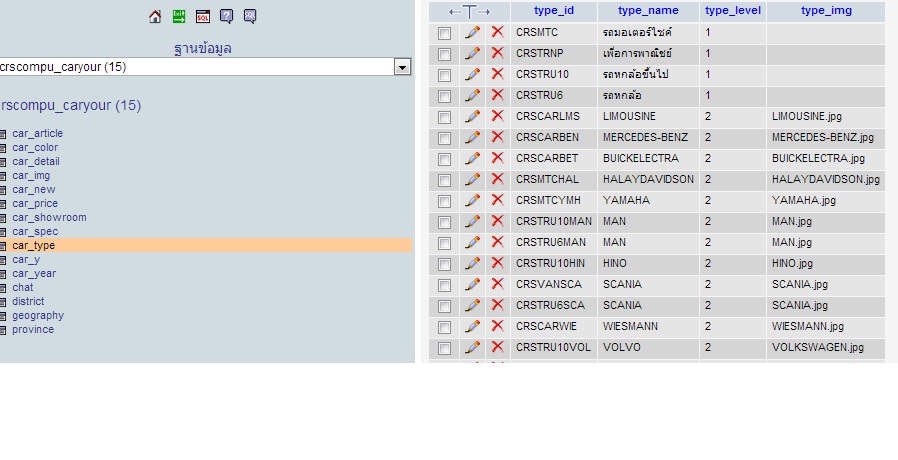Screen dimensions: 898x460
Task: Delete the CRSMTCHAL HALAYDAVIDSON row
Action: [x=498, y=179]
